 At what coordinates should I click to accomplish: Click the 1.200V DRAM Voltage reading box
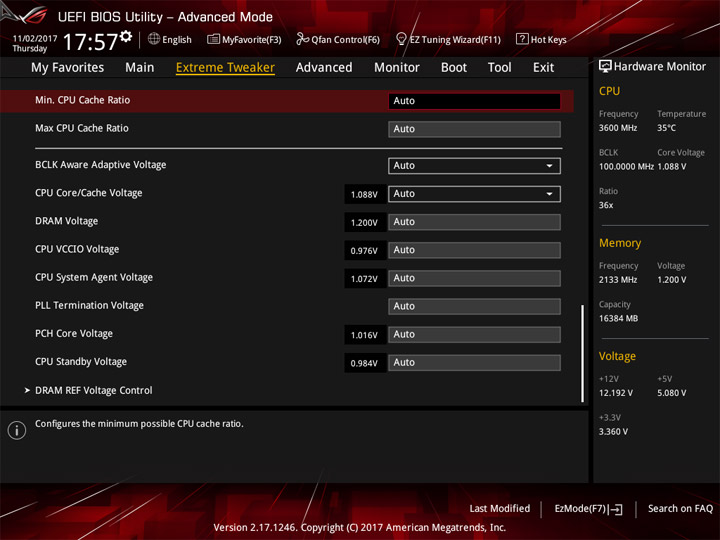click(364, 222)
